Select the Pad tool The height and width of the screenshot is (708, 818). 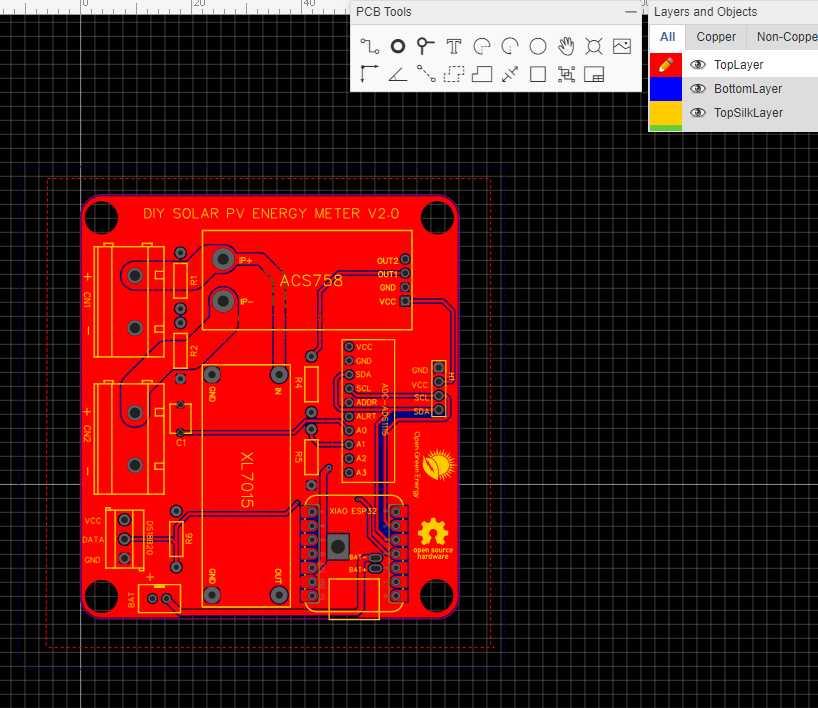[396, 45]
